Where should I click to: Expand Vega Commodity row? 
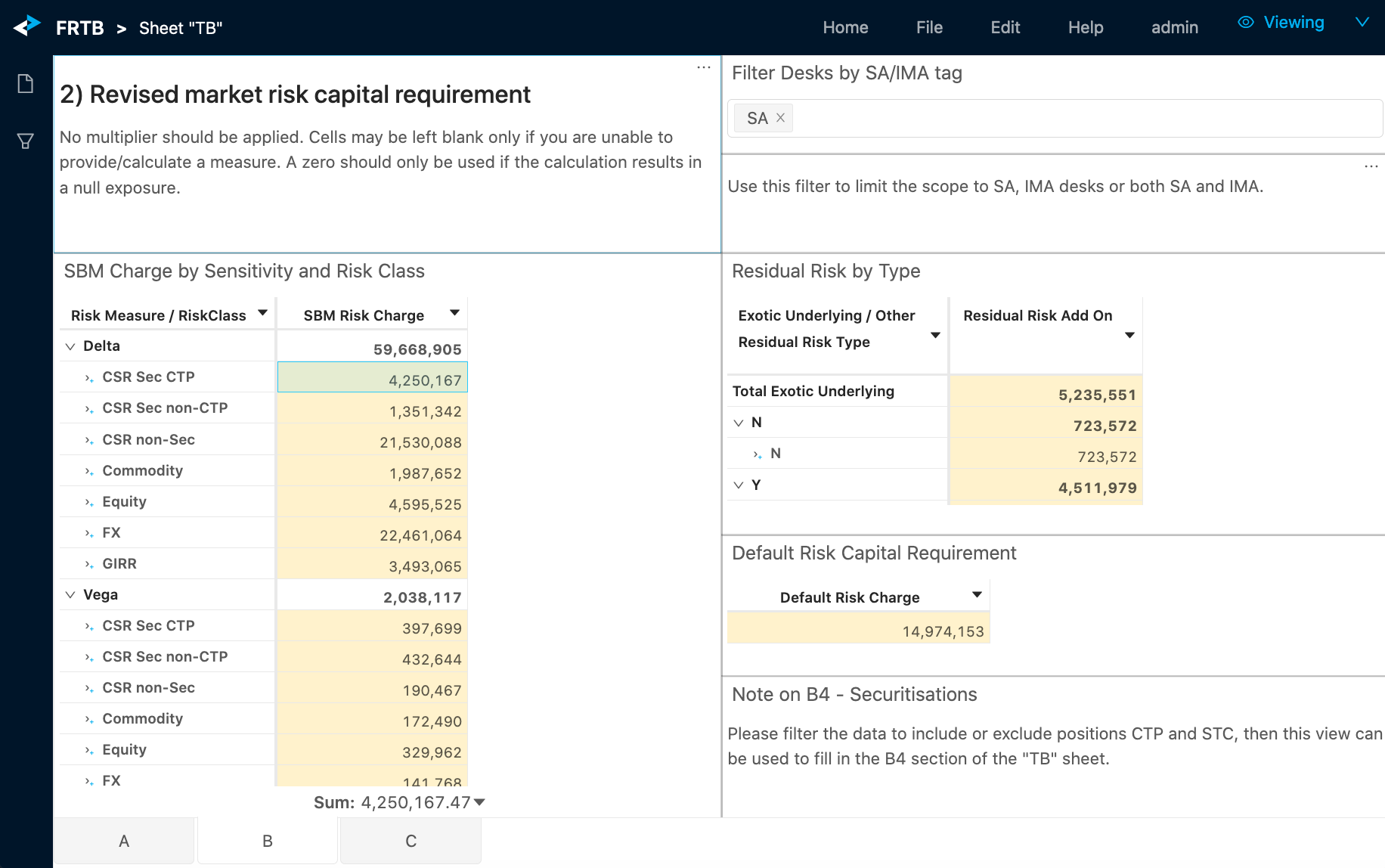[x=89, y=719]
